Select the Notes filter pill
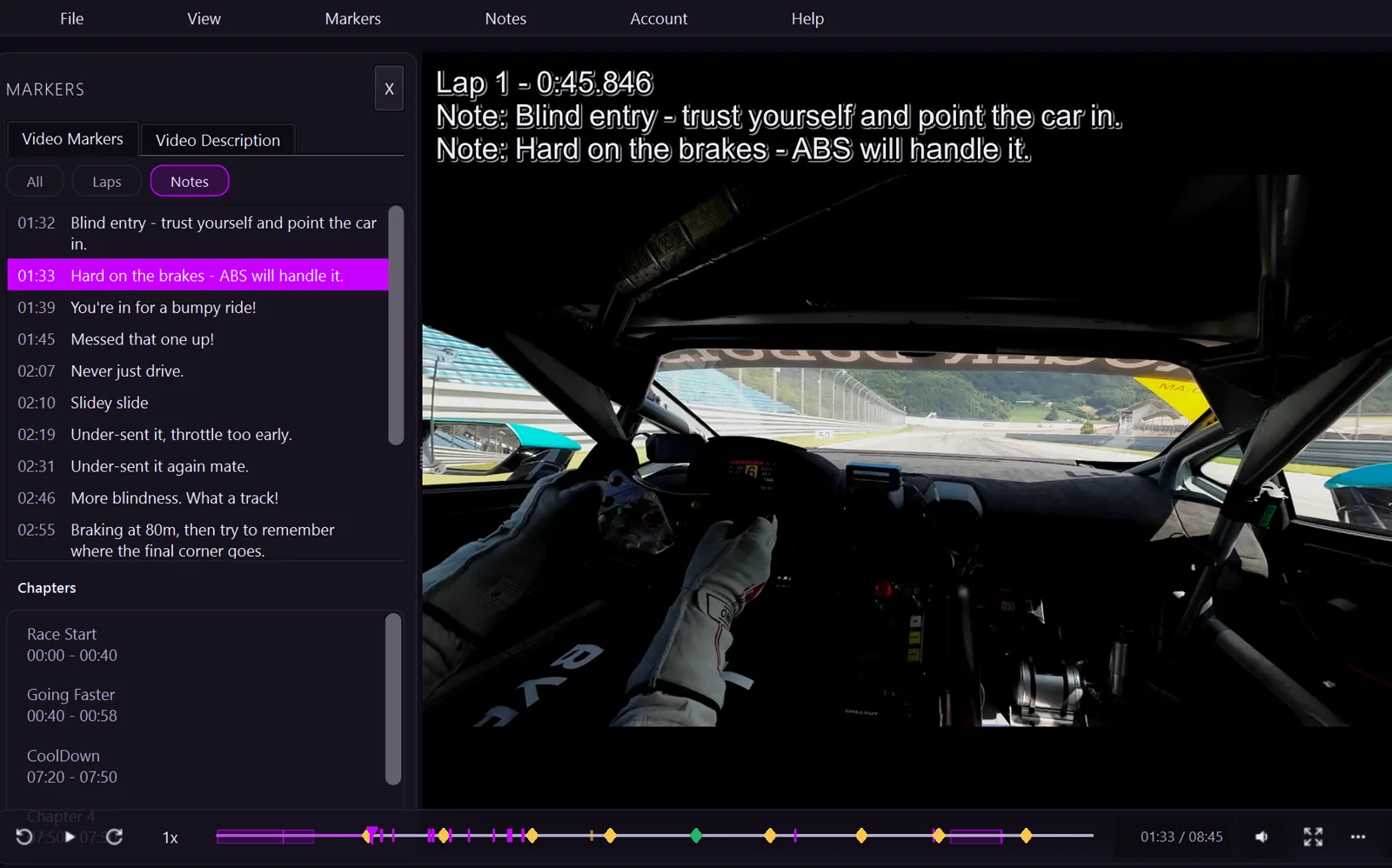This screenshot has width=1392, height=868. click(x=190, y=182)
